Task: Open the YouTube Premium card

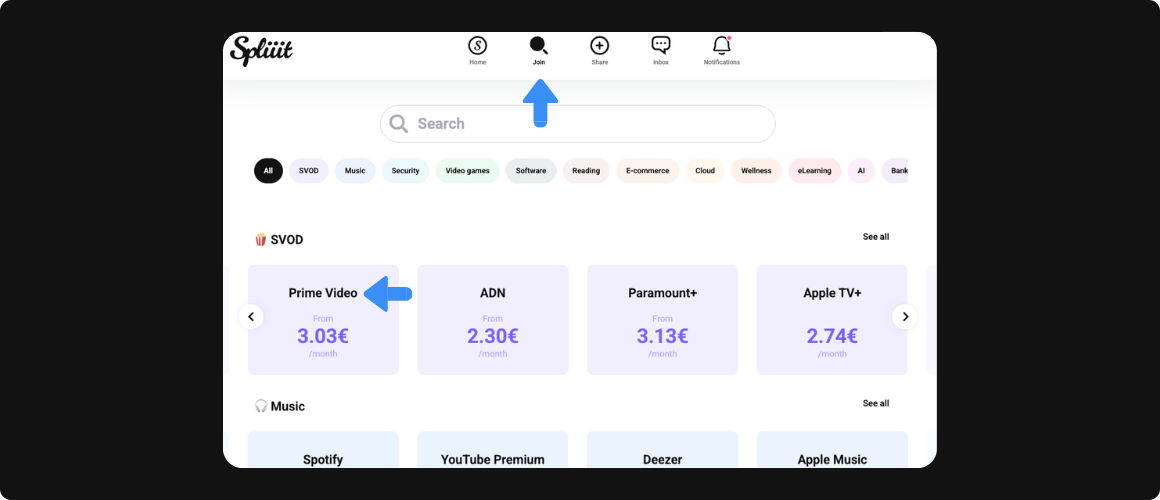Action: pos(493,450)
